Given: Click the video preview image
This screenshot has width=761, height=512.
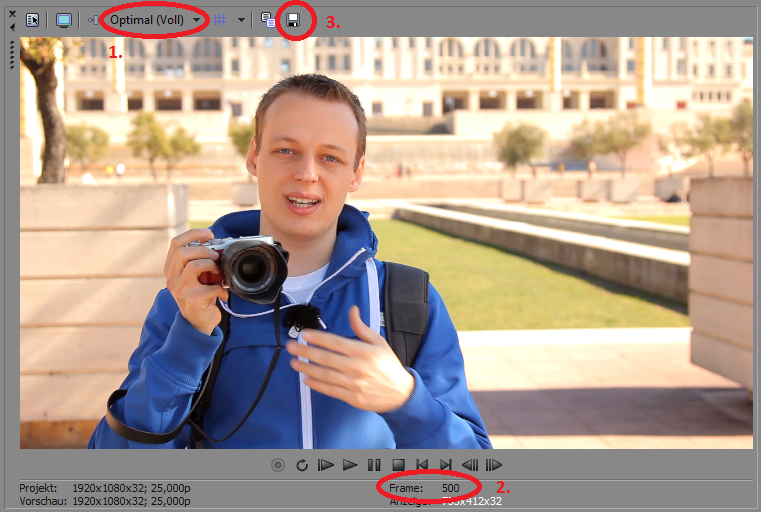Looking at the screenshot, I should [386, 243].
